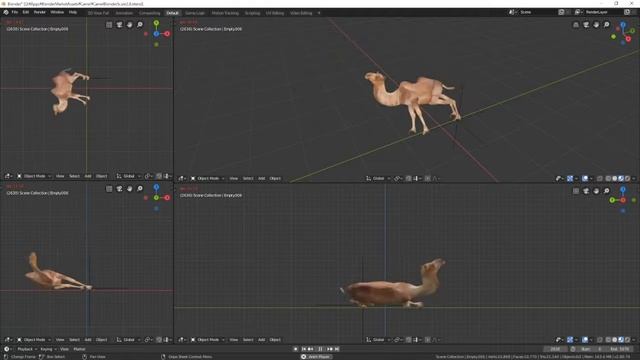Toggle perspective/orthographic in the upper-right viewport

coord(576,25)
